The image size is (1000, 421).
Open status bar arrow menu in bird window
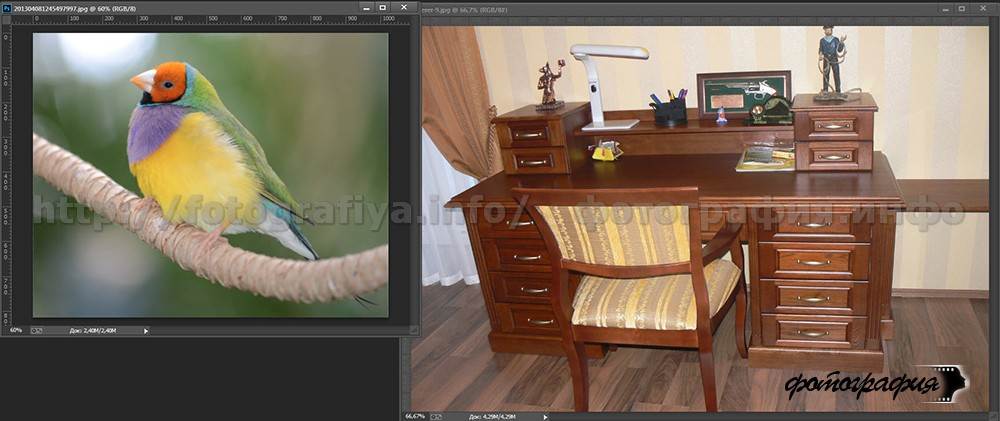(x=145, y=330)
